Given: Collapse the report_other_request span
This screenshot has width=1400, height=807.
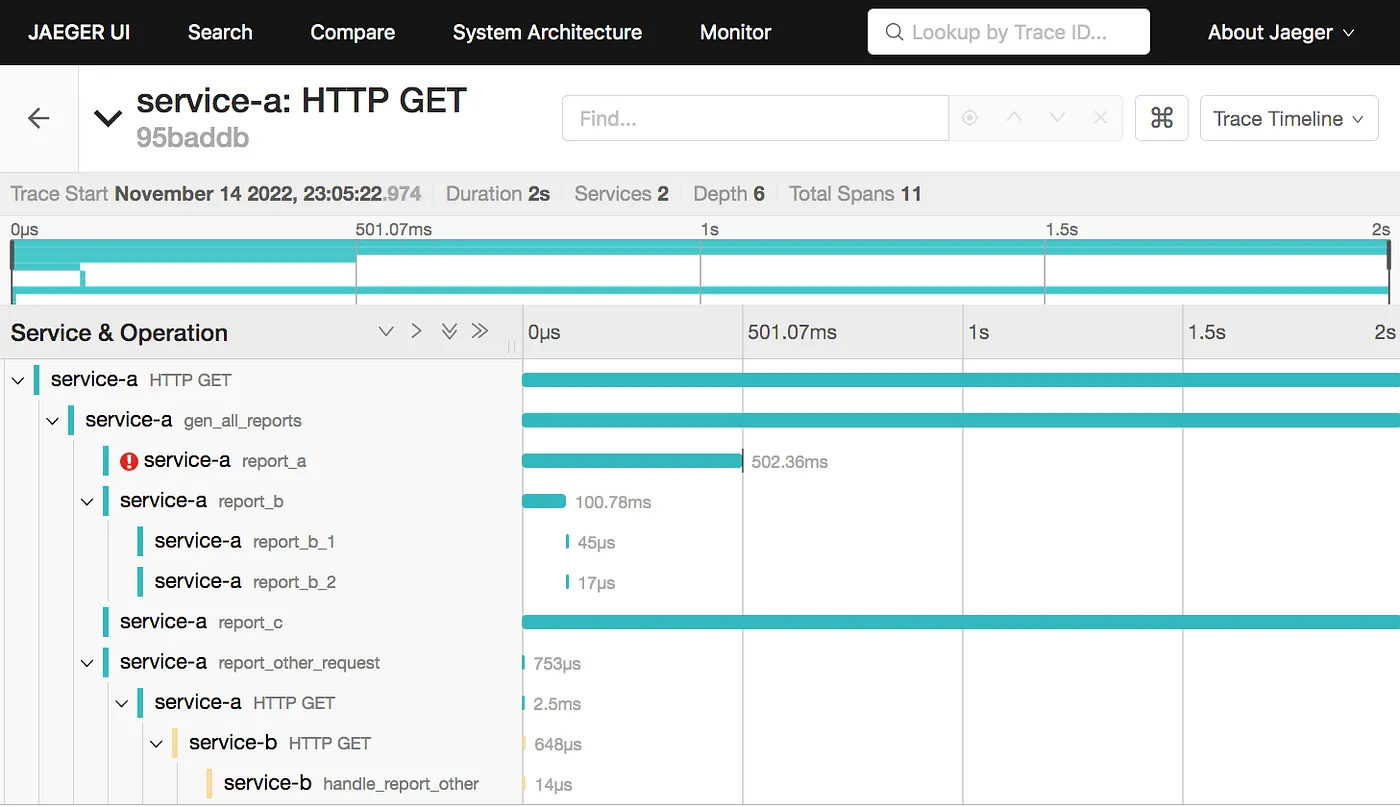Looking at the screenshot, I should (x=87, y=663).
